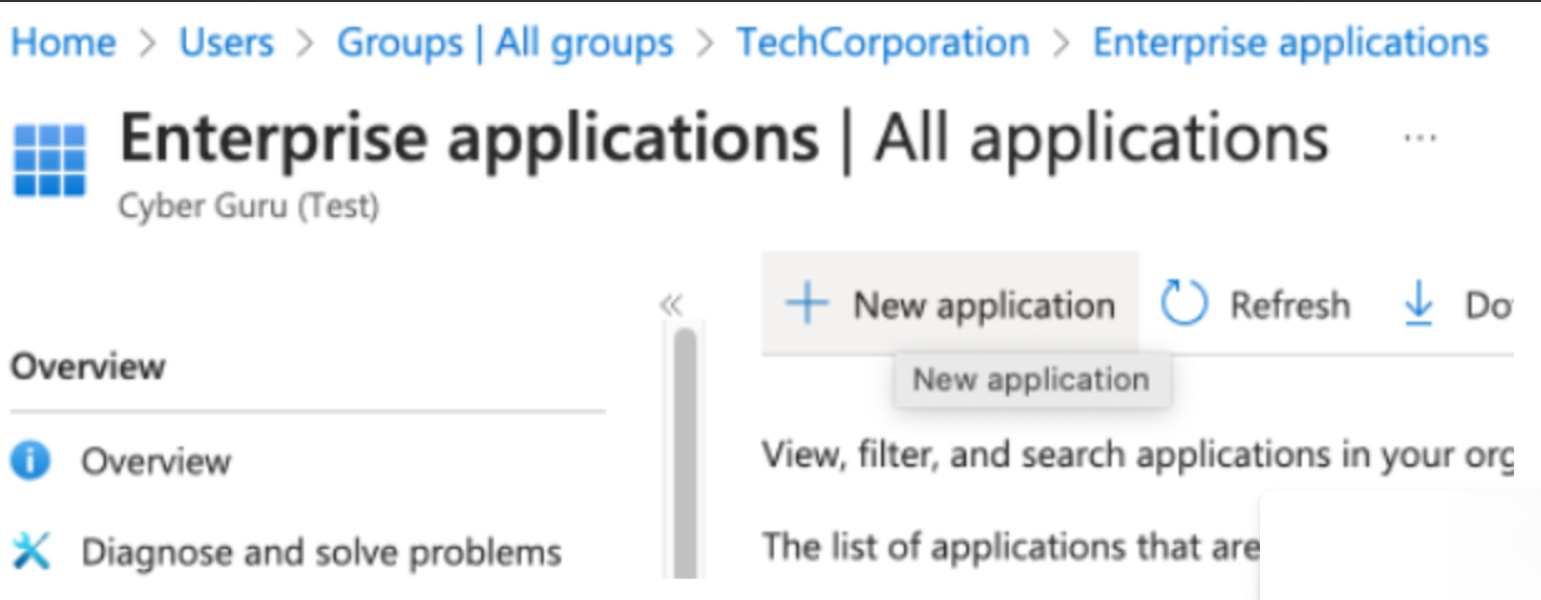Click the Enterprise applications grid icon
The width and height of the screenshot is (1541, 600).
(x=49, y=158)
